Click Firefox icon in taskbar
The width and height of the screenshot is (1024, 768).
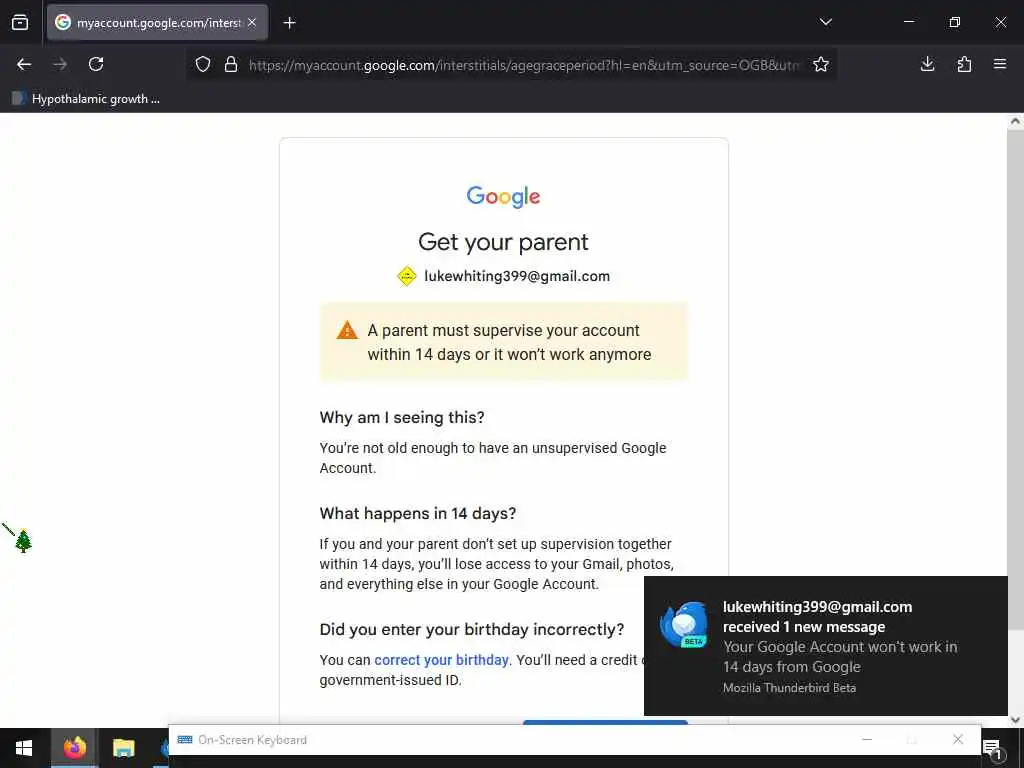(x=74, y=748)
